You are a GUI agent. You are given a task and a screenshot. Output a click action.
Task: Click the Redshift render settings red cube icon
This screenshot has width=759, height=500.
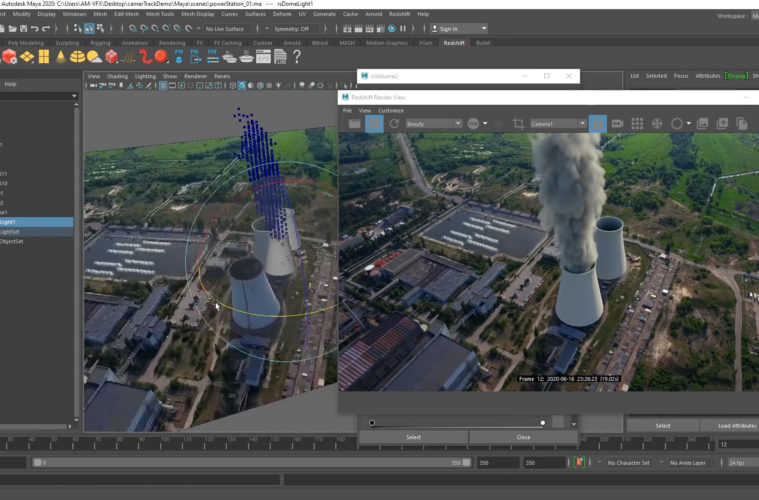coord(9,57)
